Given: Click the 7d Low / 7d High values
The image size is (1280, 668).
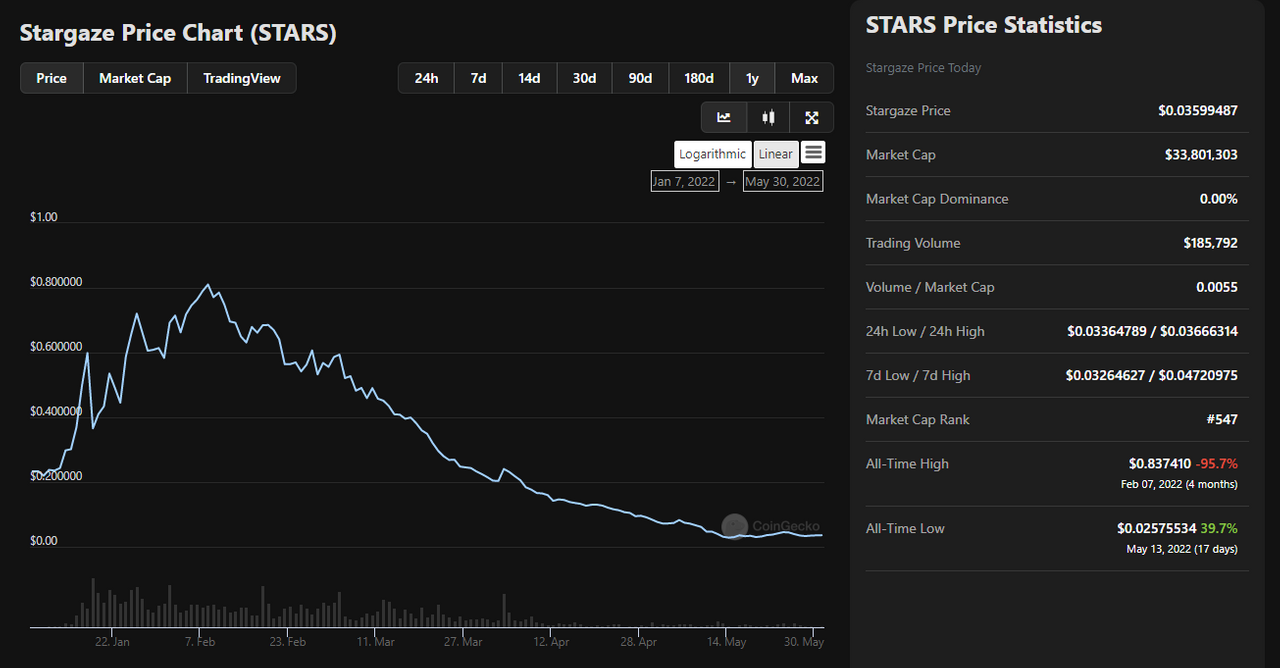Looking at the screenshot, I should pyautogui.click(x=1152, y=376).
